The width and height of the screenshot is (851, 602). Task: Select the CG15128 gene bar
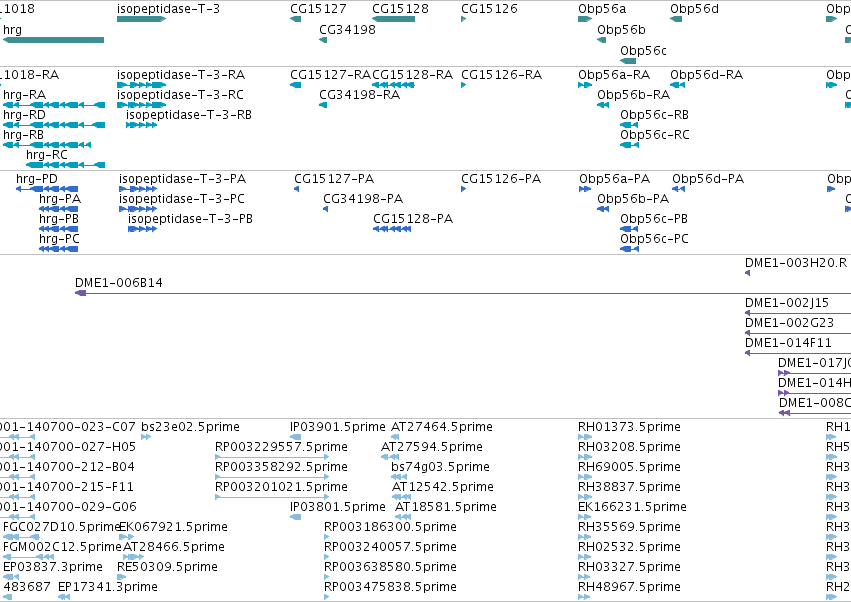[x=393, y=19]
